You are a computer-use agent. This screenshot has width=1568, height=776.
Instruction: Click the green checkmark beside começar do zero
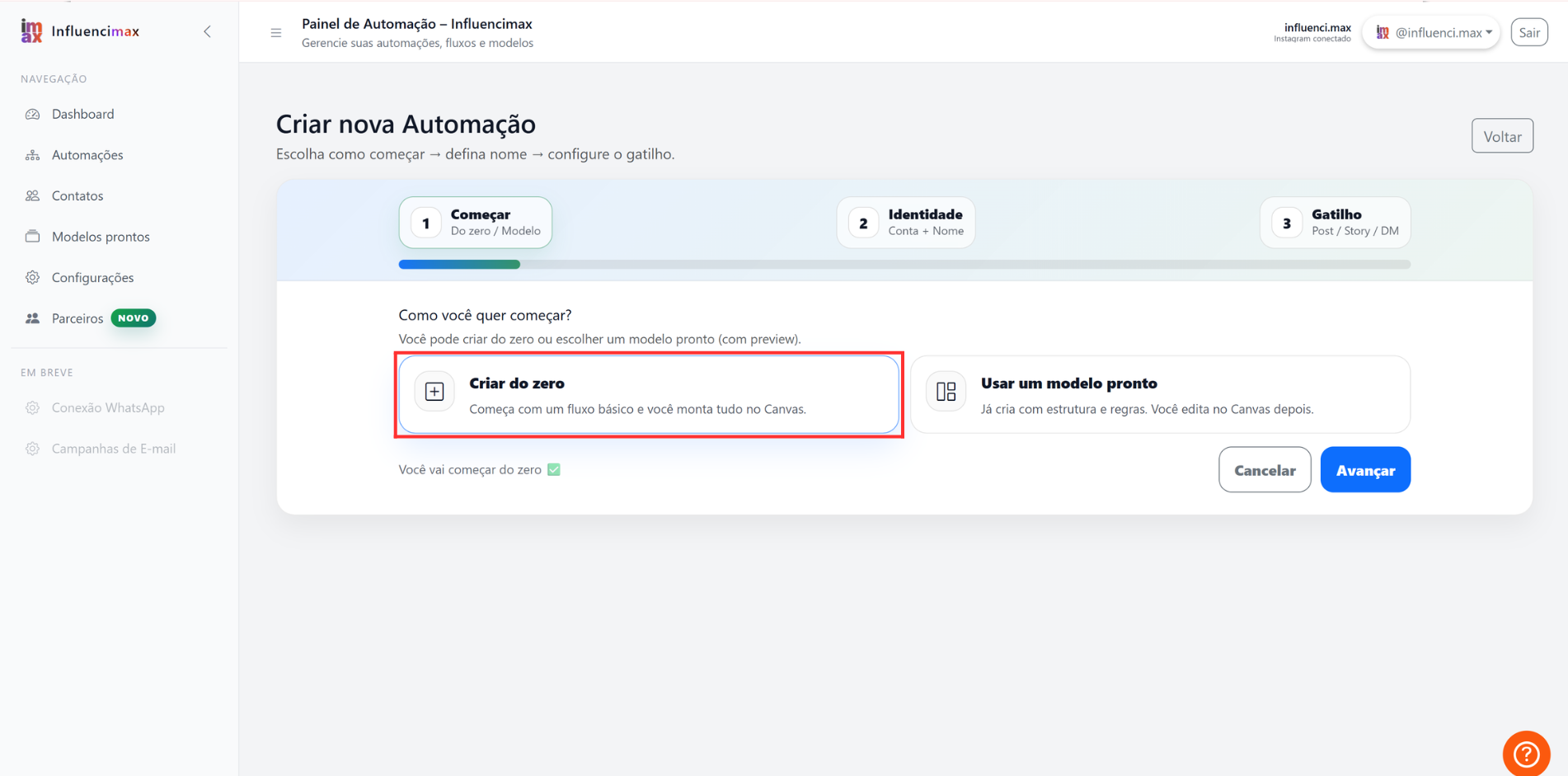554,469
